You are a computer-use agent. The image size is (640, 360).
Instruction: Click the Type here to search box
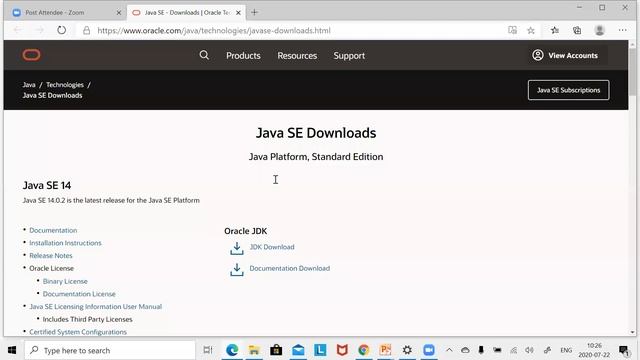(110, 350)
